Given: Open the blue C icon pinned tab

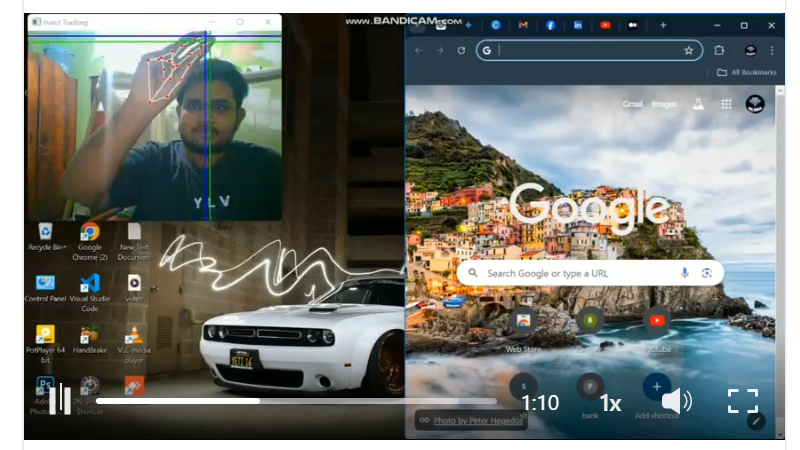Looking at the screenshot, I should coord(495,25).
